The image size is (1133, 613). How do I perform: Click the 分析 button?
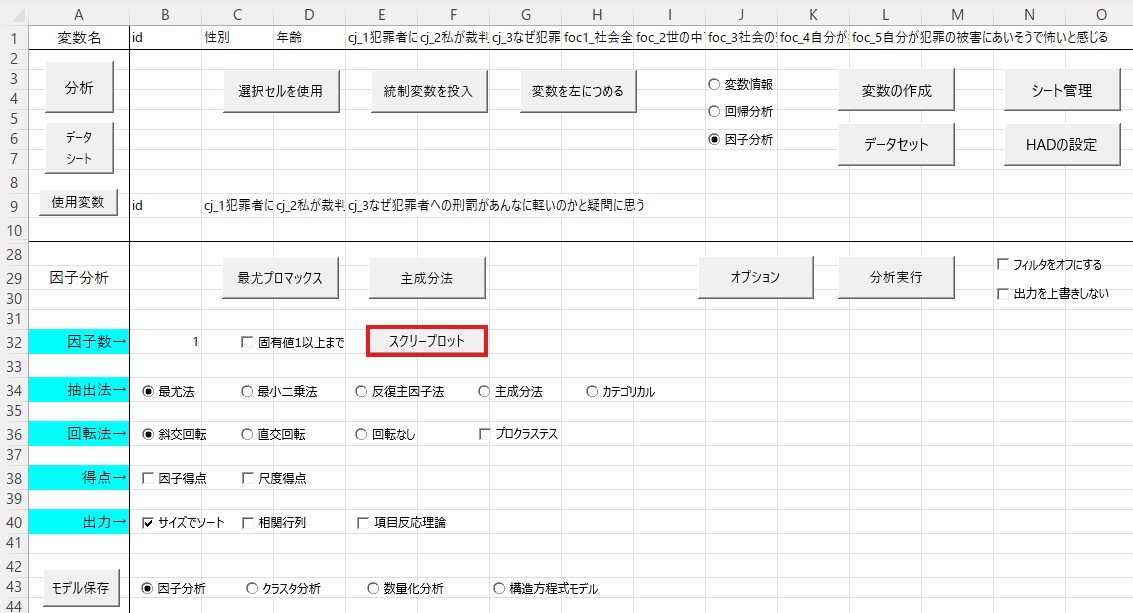[80, 89]
